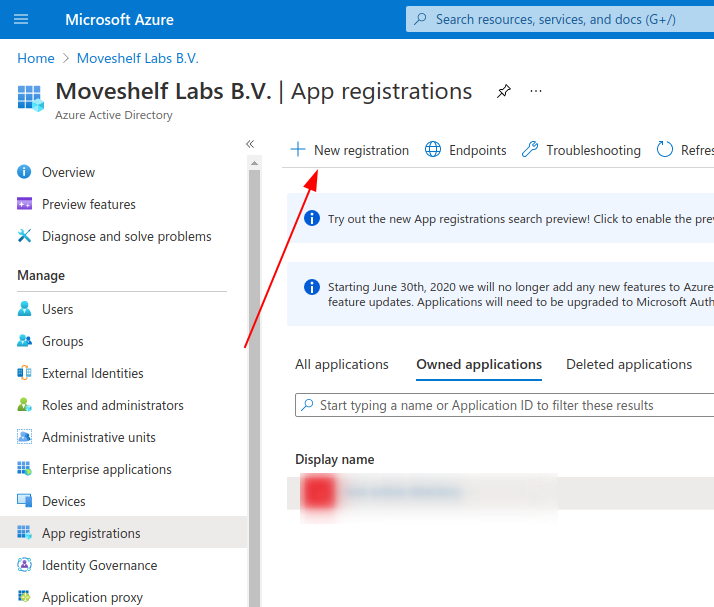Image resolution: width=714 pixels, height=607 pixels.
Task: Click New registration plus icon
Action: [x=298, y=149]
